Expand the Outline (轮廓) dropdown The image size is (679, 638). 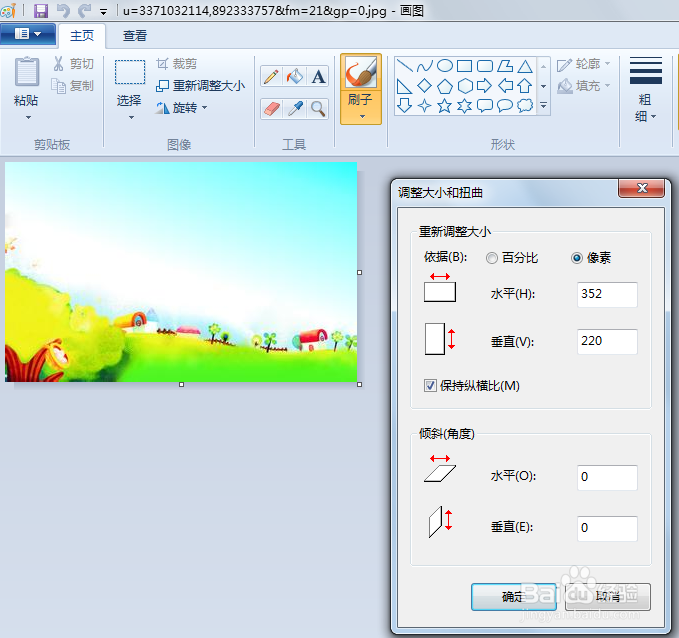click(608, 64)
